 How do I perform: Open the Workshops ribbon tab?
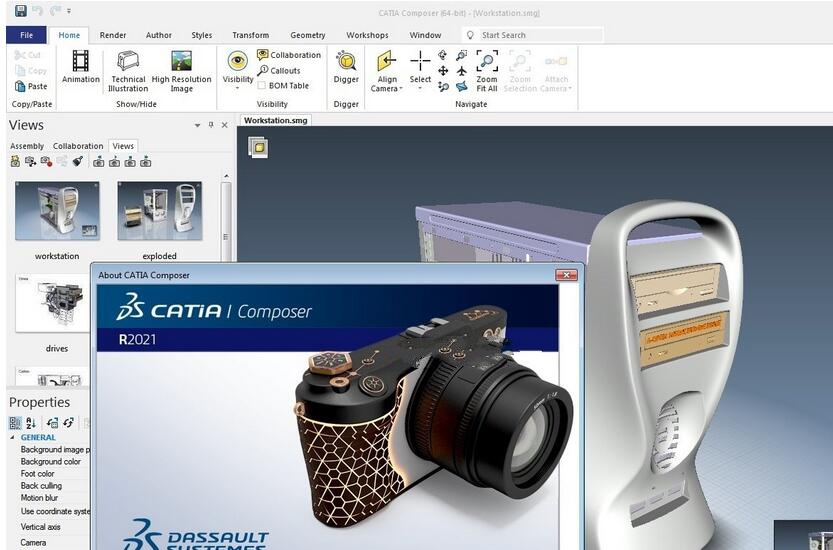(x=367, y=35)
